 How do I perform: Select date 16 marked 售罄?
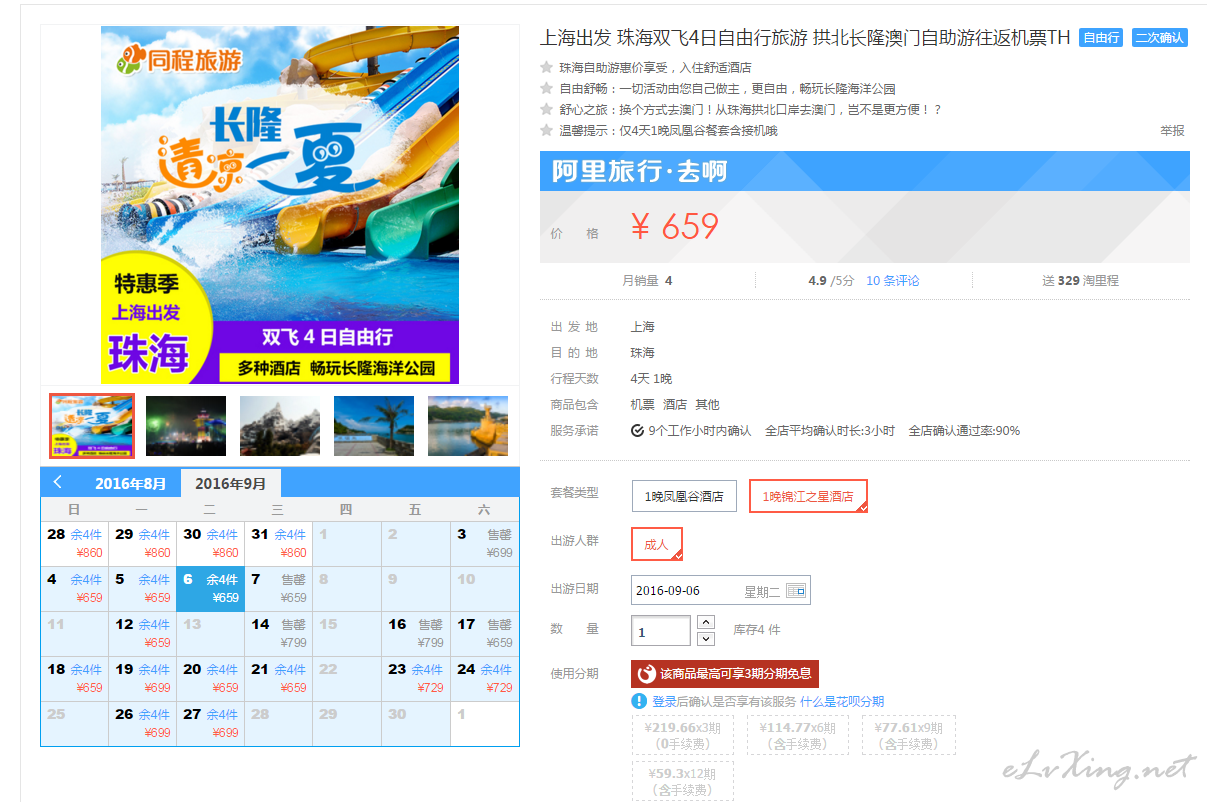[417, 634]
